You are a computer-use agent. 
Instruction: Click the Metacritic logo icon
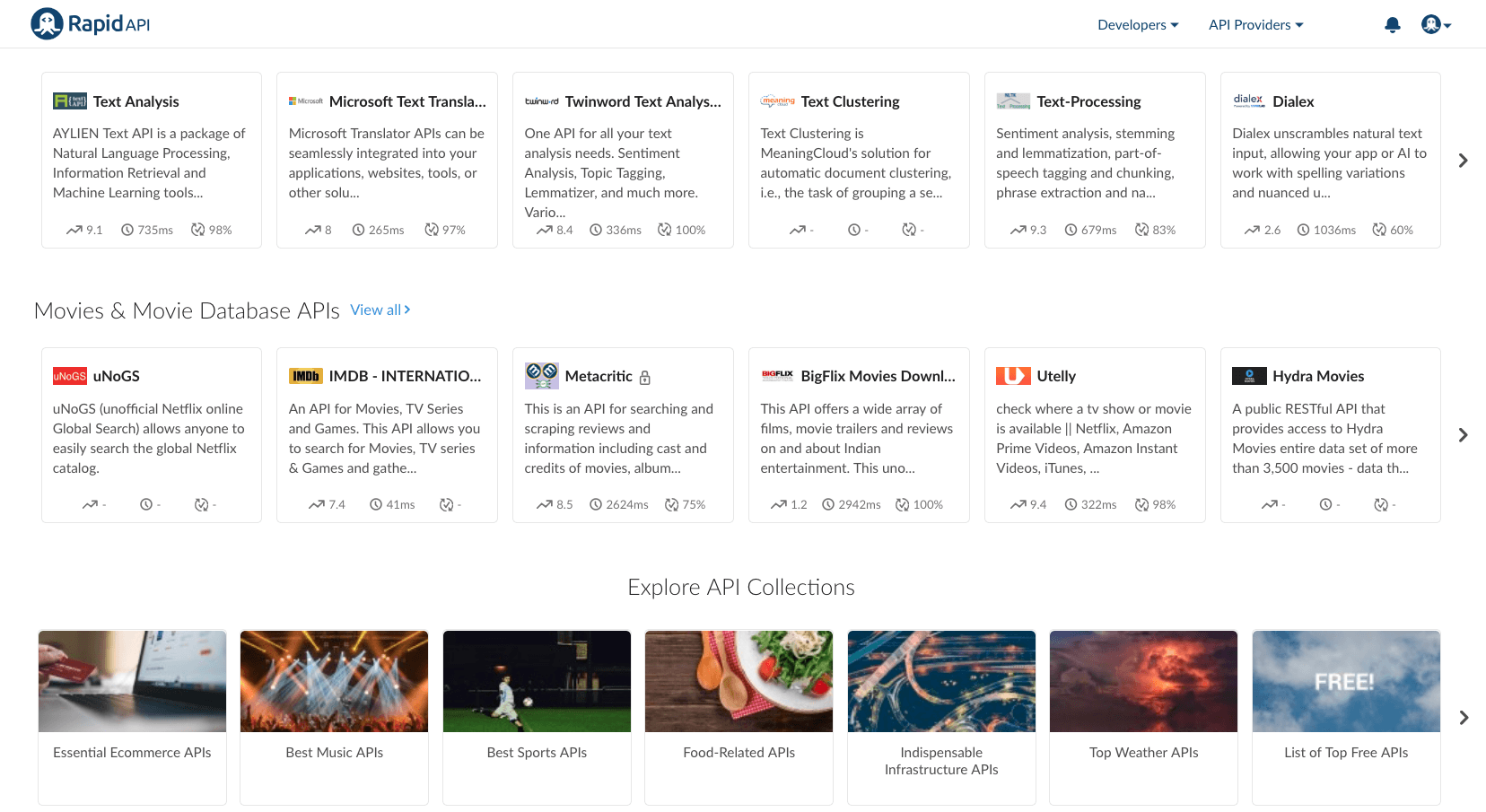(x=542, y=376)
